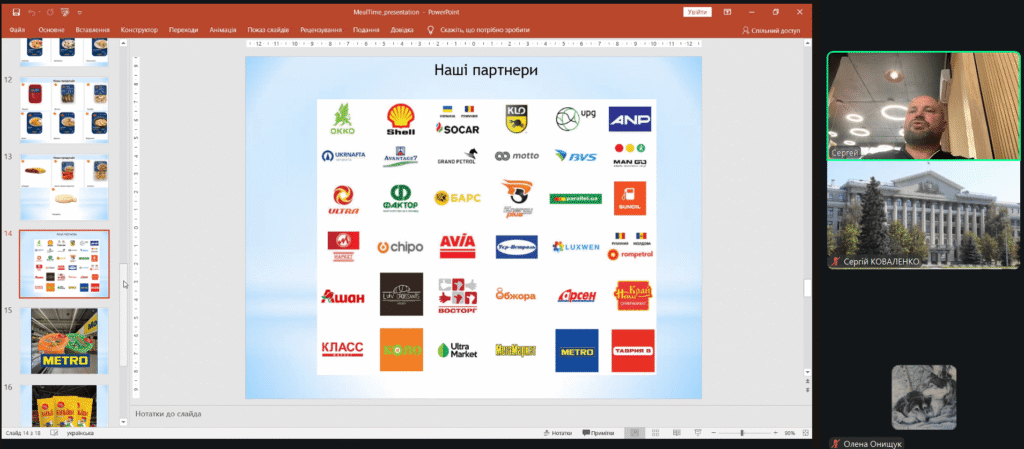
Task: Click Fit slide to window icon
Action: pyautogui.click(x=803, y=433)
